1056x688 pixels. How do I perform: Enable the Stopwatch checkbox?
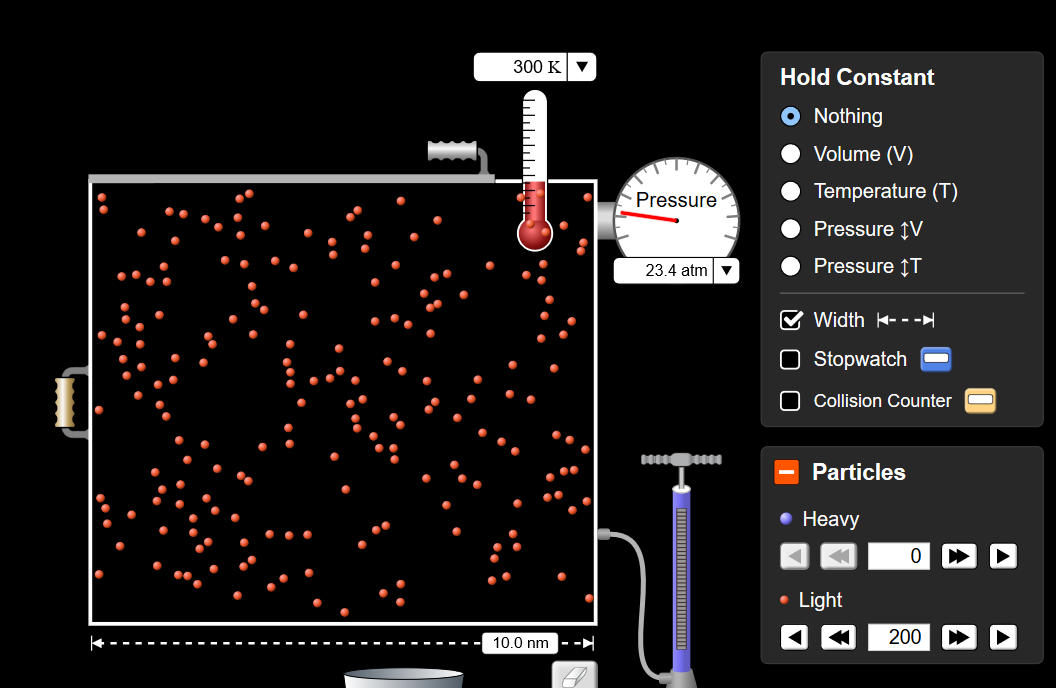[x=790, y=359]
